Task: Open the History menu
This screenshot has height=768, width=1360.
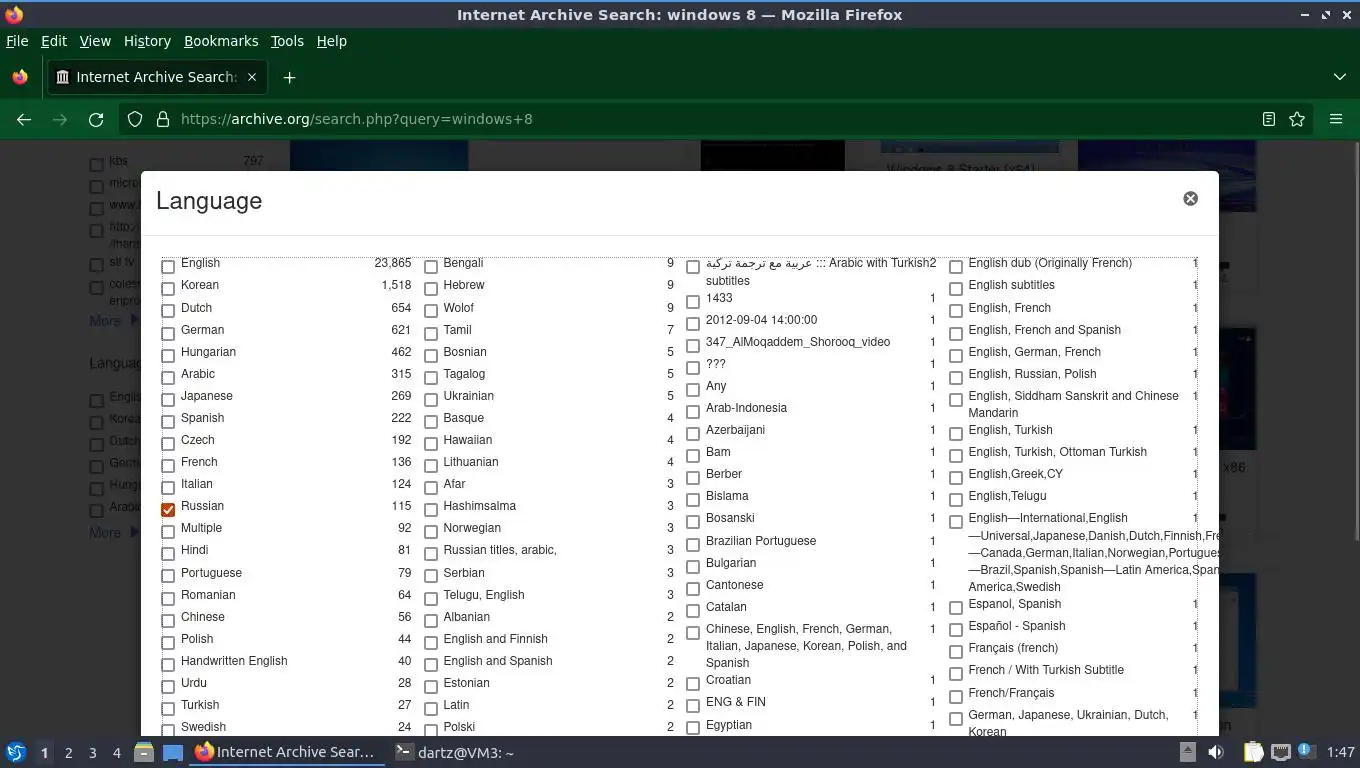Action: (147, 41)
